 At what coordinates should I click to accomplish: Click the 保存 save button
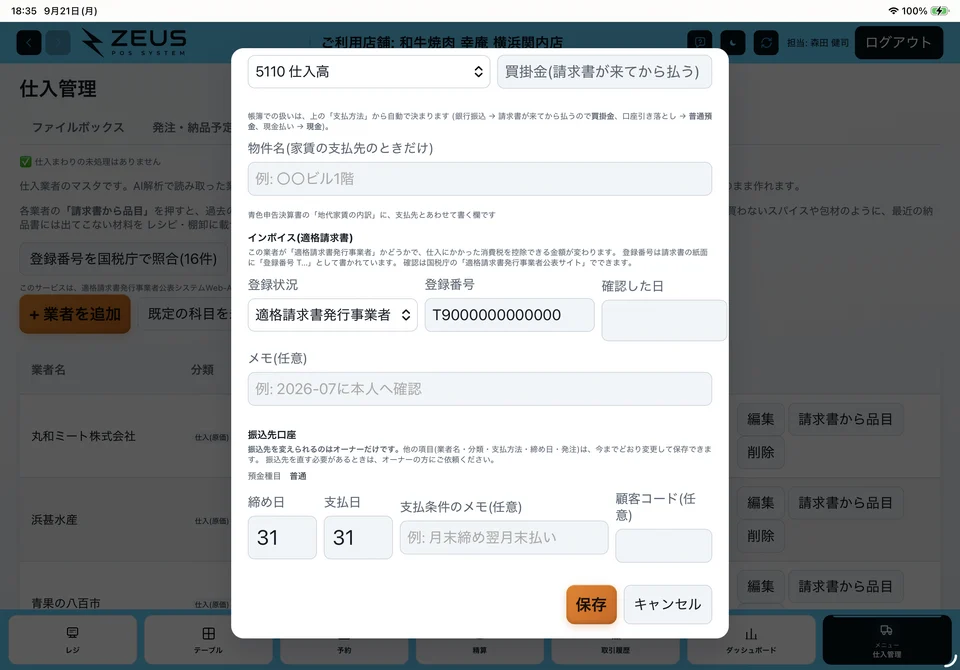pos(591,604)
